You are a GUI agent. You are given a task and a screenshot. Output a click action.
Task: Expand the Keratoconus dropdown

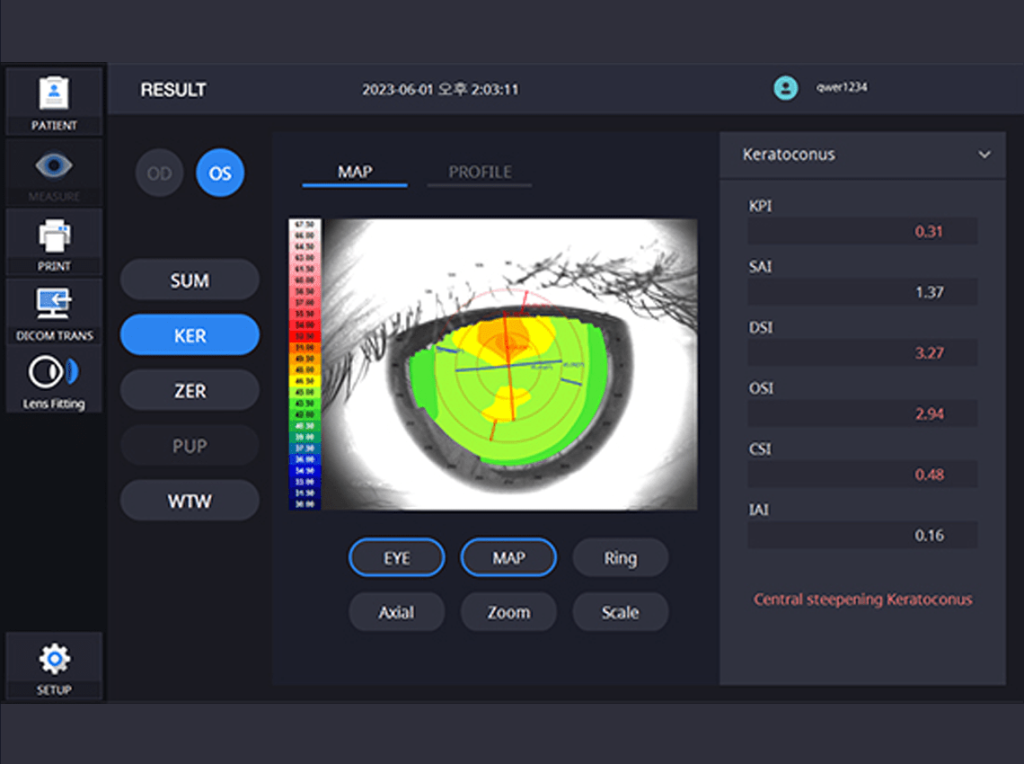(x=984, y=155)
